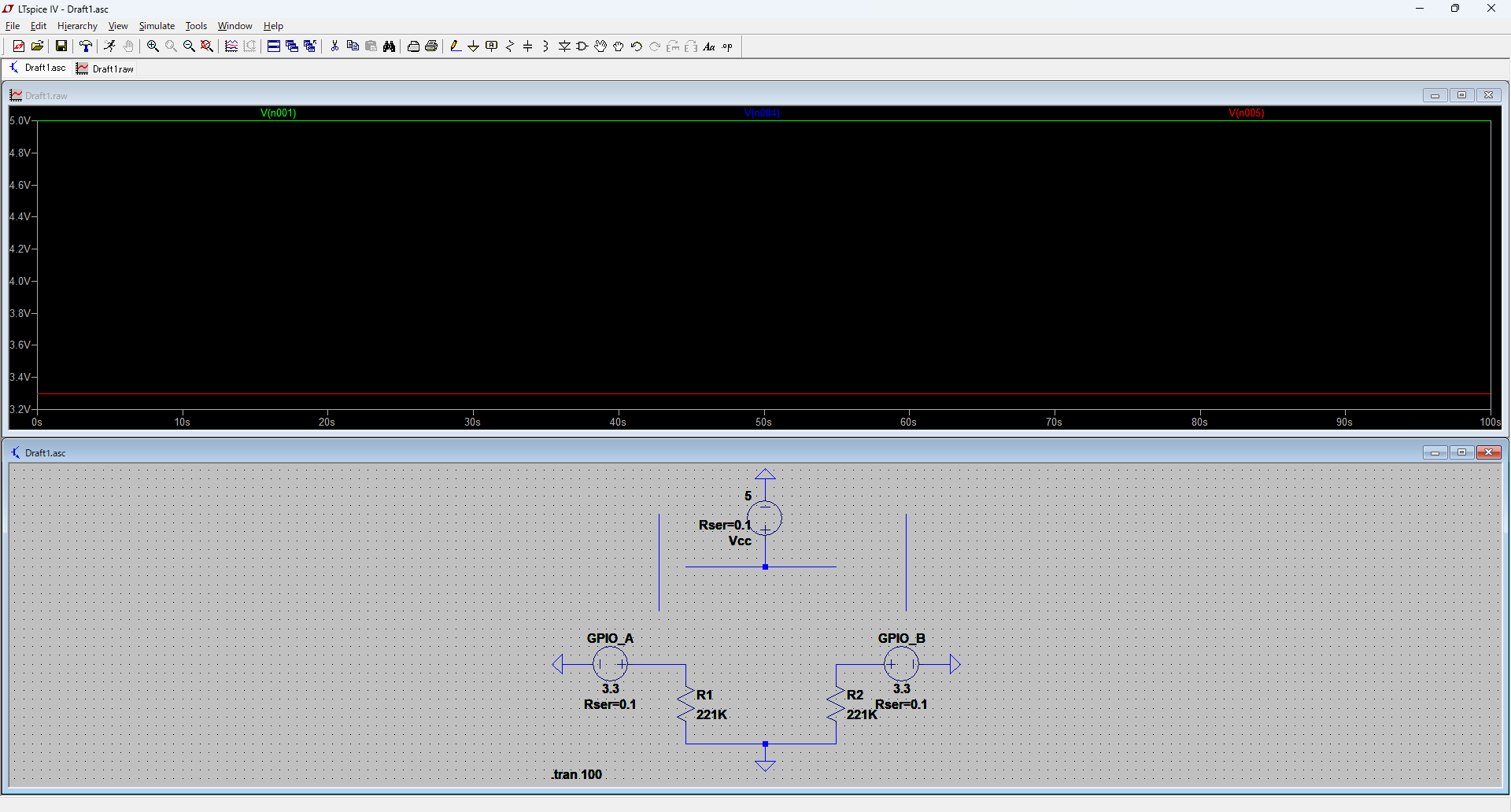1511x812 pixels.
Task: Click the V(n005) red trace label
Action: tap(1246, 113)
